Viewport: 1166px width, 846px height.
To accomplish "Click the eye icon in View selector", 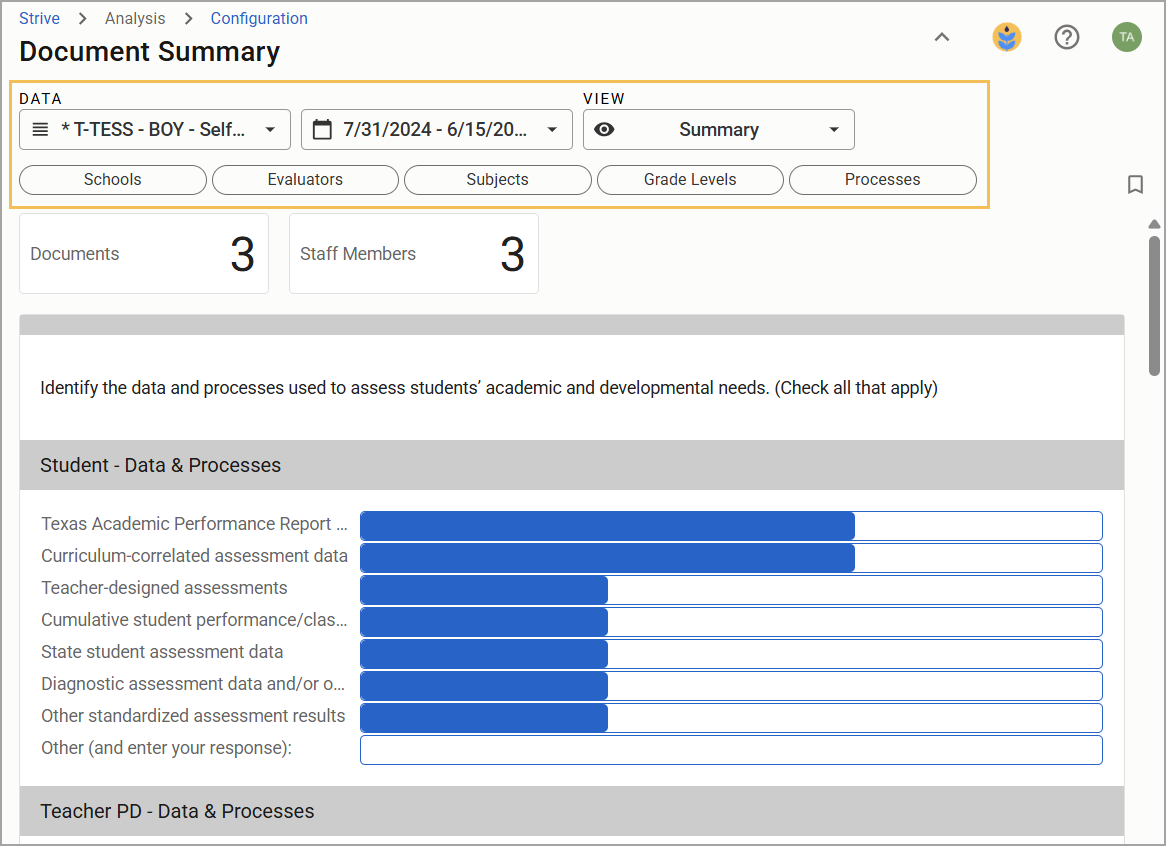I will pos(605,129).
